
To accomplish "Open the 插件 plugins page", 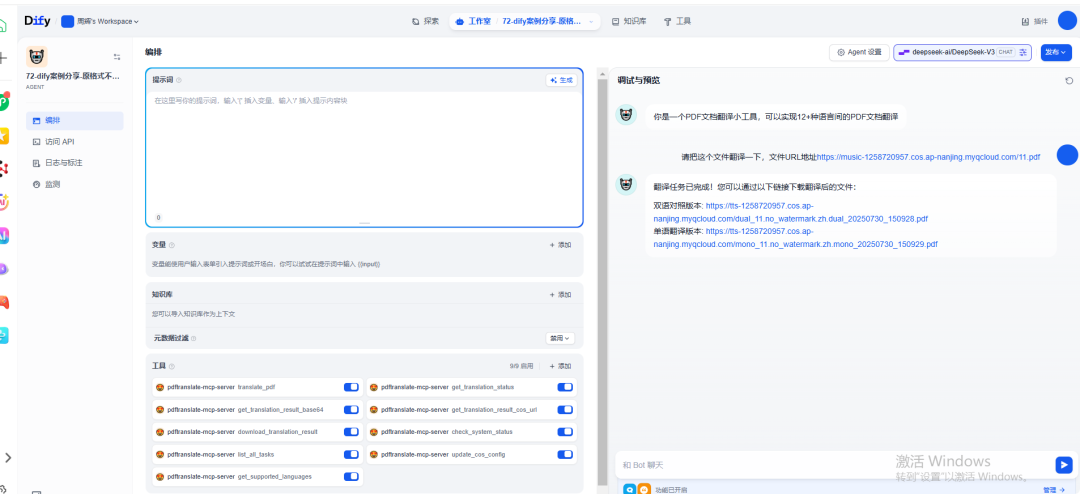I will [x=1035, y=21].
